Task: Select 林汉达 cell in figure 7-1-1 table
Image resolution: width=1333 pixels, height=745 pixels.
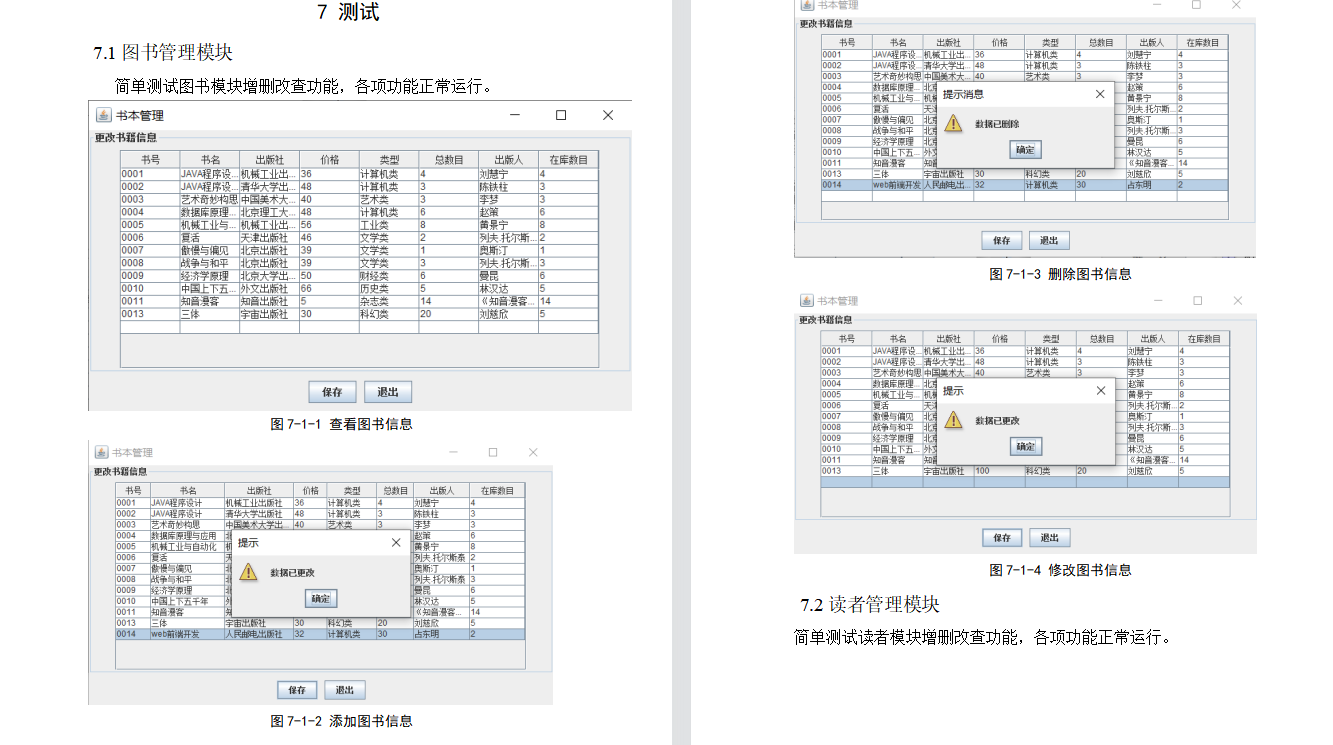Action: pyautogui.click(x=508, y=288)
